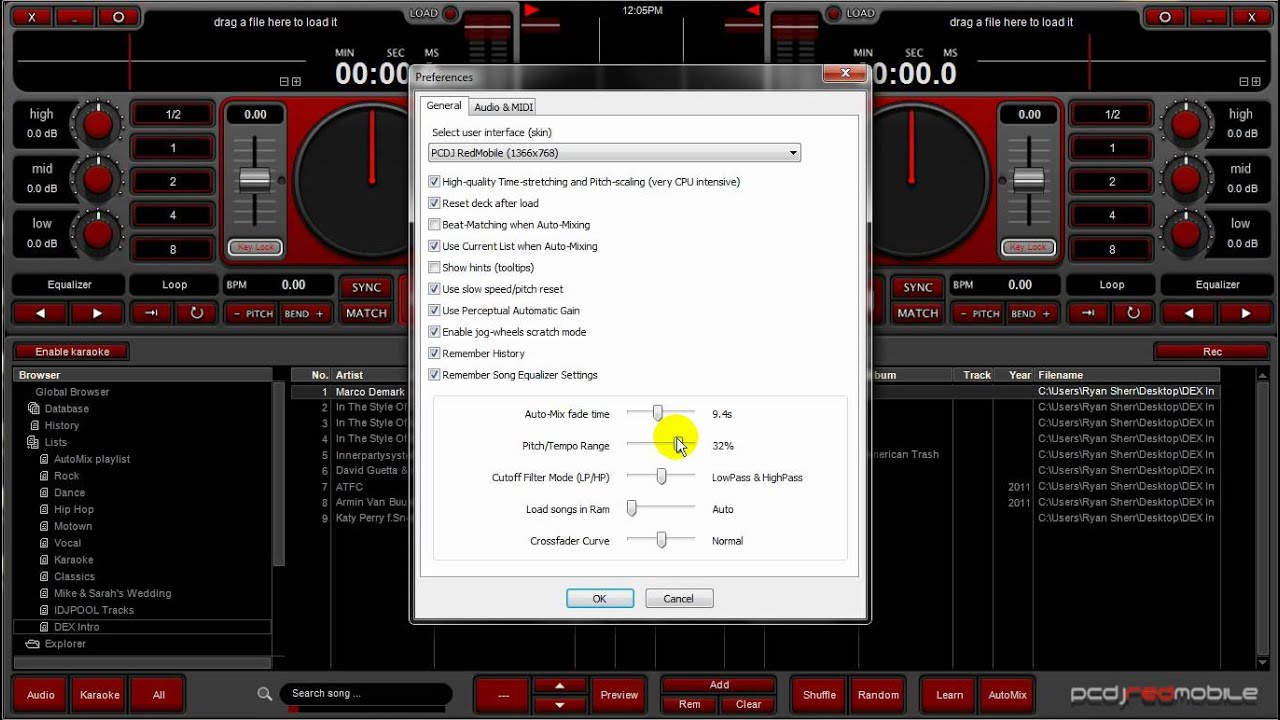The width and height of the screenshot is (1280, 720).
Task: Click the Rec button
Action: (x=1212, y=352)
